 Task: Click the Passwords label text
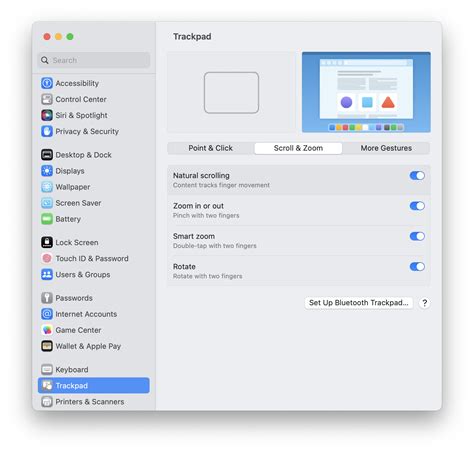74,298
